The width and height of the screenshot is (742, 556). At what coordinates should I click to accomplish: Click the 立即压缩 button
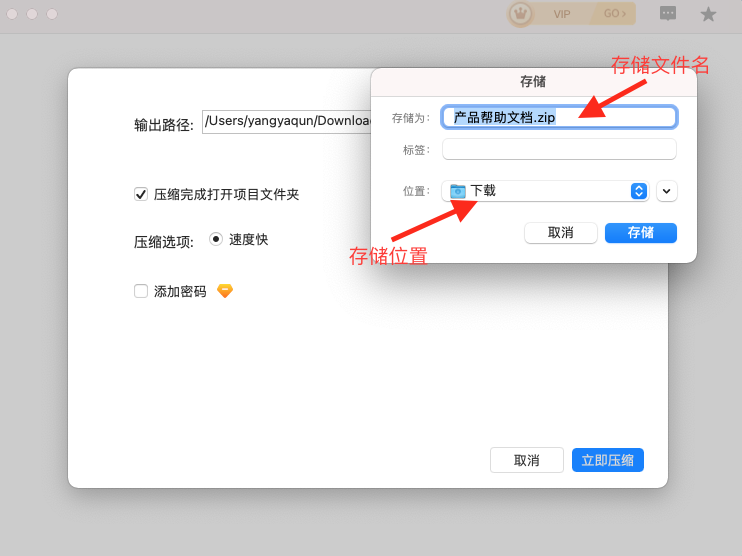click(608, 460)
